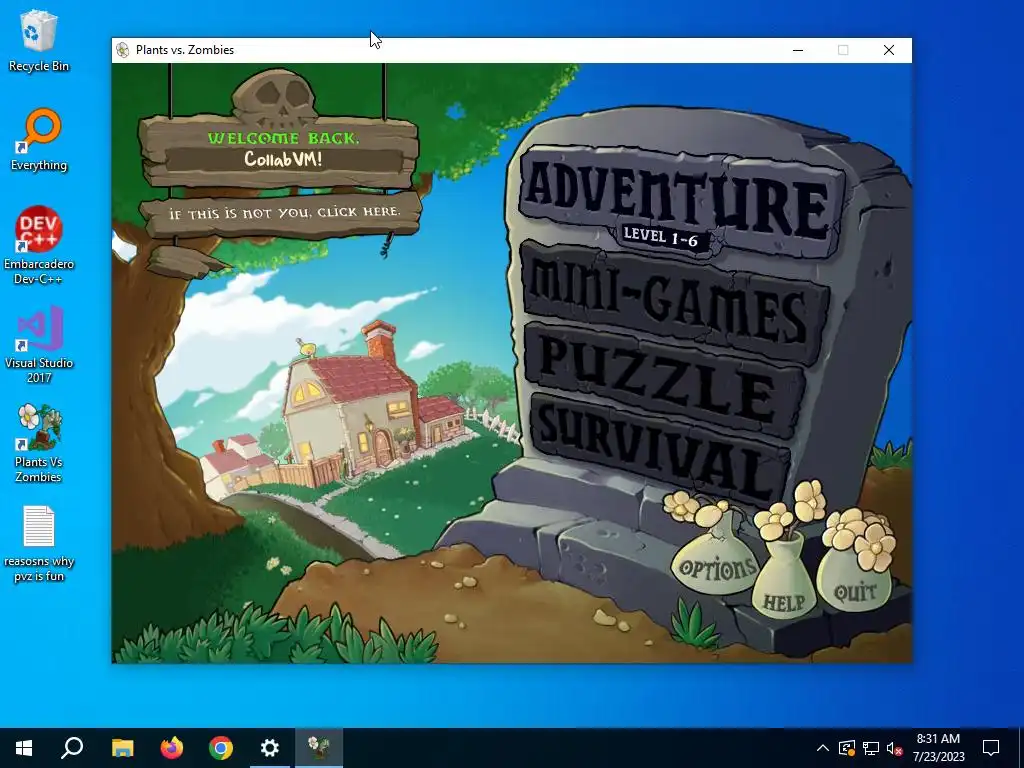Click the Plants vs. Zombies title bar icon
1024x768 pixels.
[x=122, y=50]
